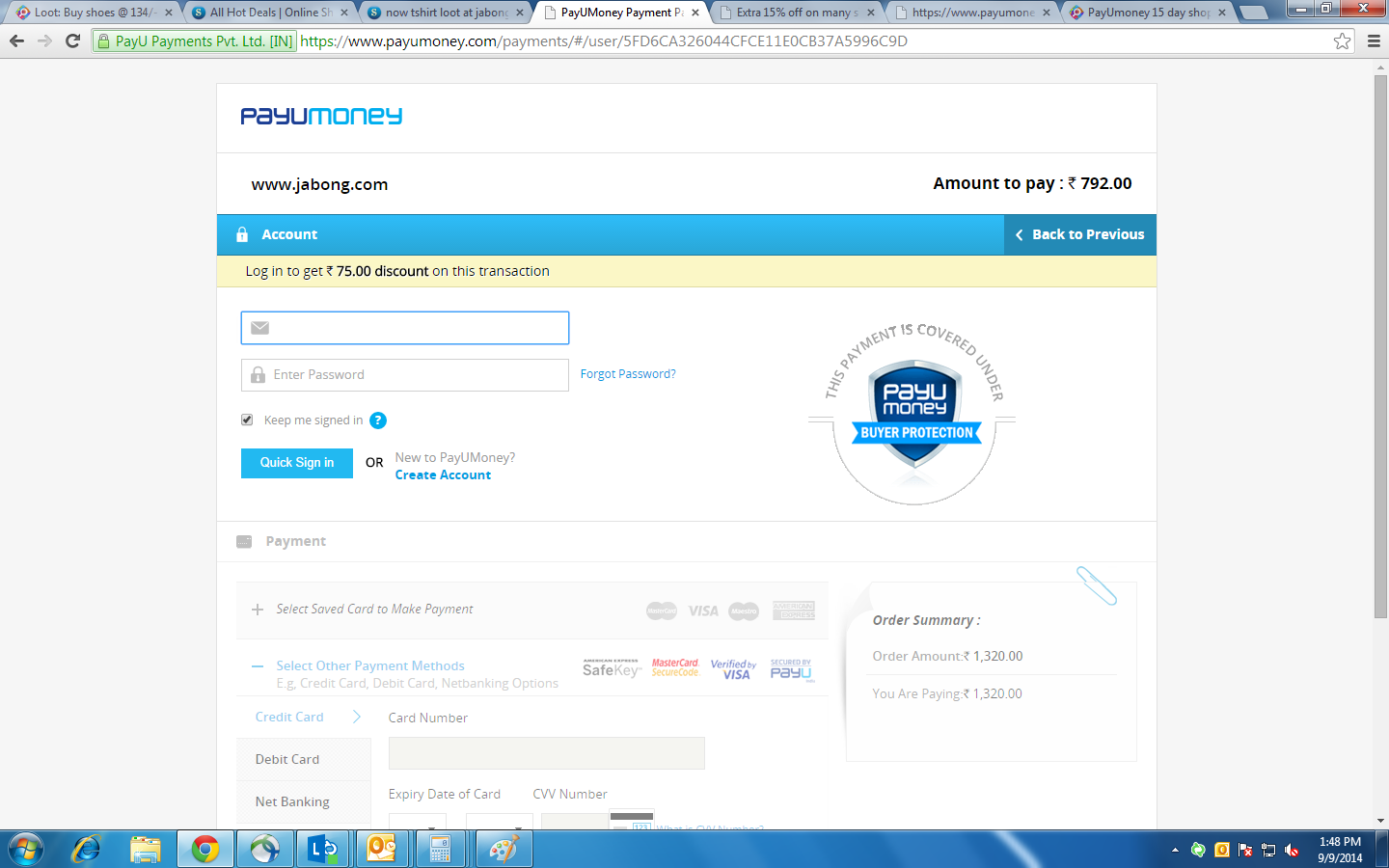Image resolution: width=1389 pixels, height=868 pixels.
Task: Click the browser back arrow
Action: (x=16, y=41)
